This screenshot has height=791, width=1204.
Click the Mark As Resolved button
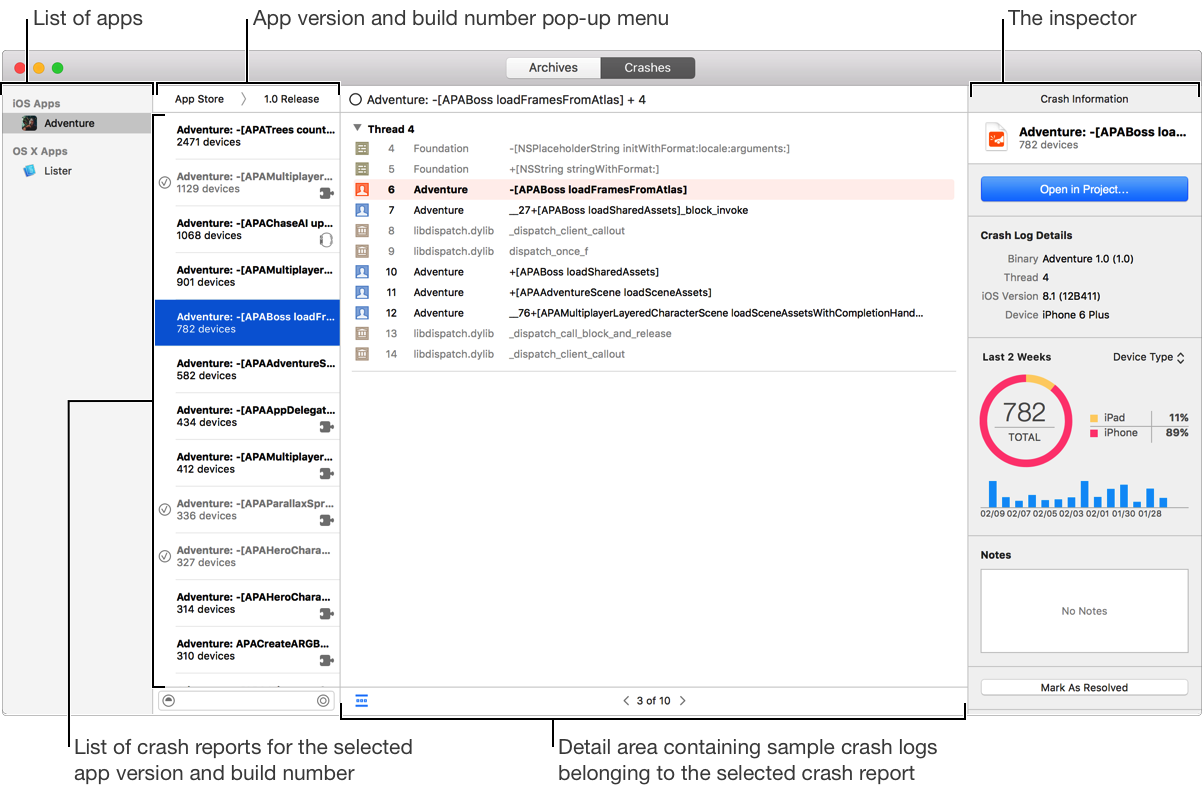point(1084,688)
